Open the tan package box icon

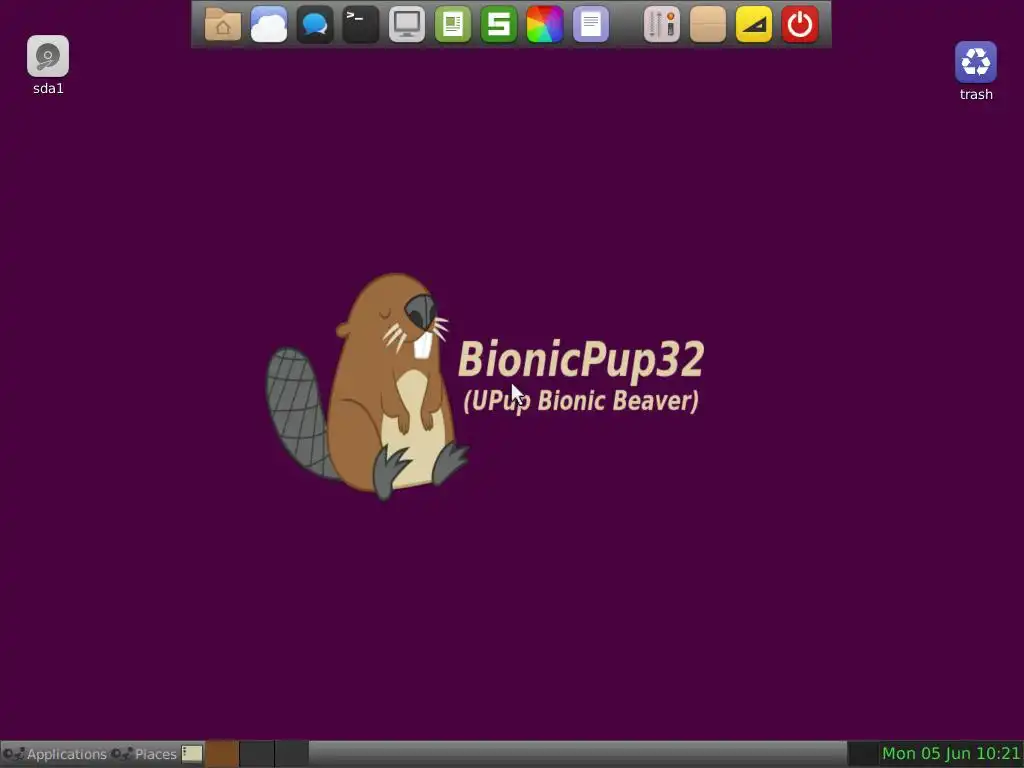[708, 24]
